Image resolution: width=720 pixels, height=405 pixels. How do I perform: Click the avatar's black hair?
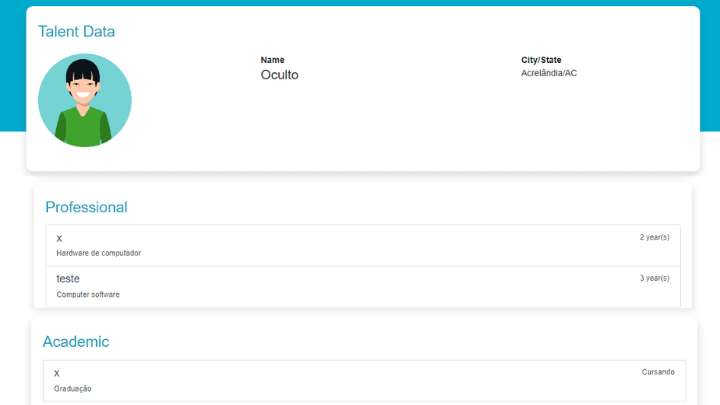(83, 70)
